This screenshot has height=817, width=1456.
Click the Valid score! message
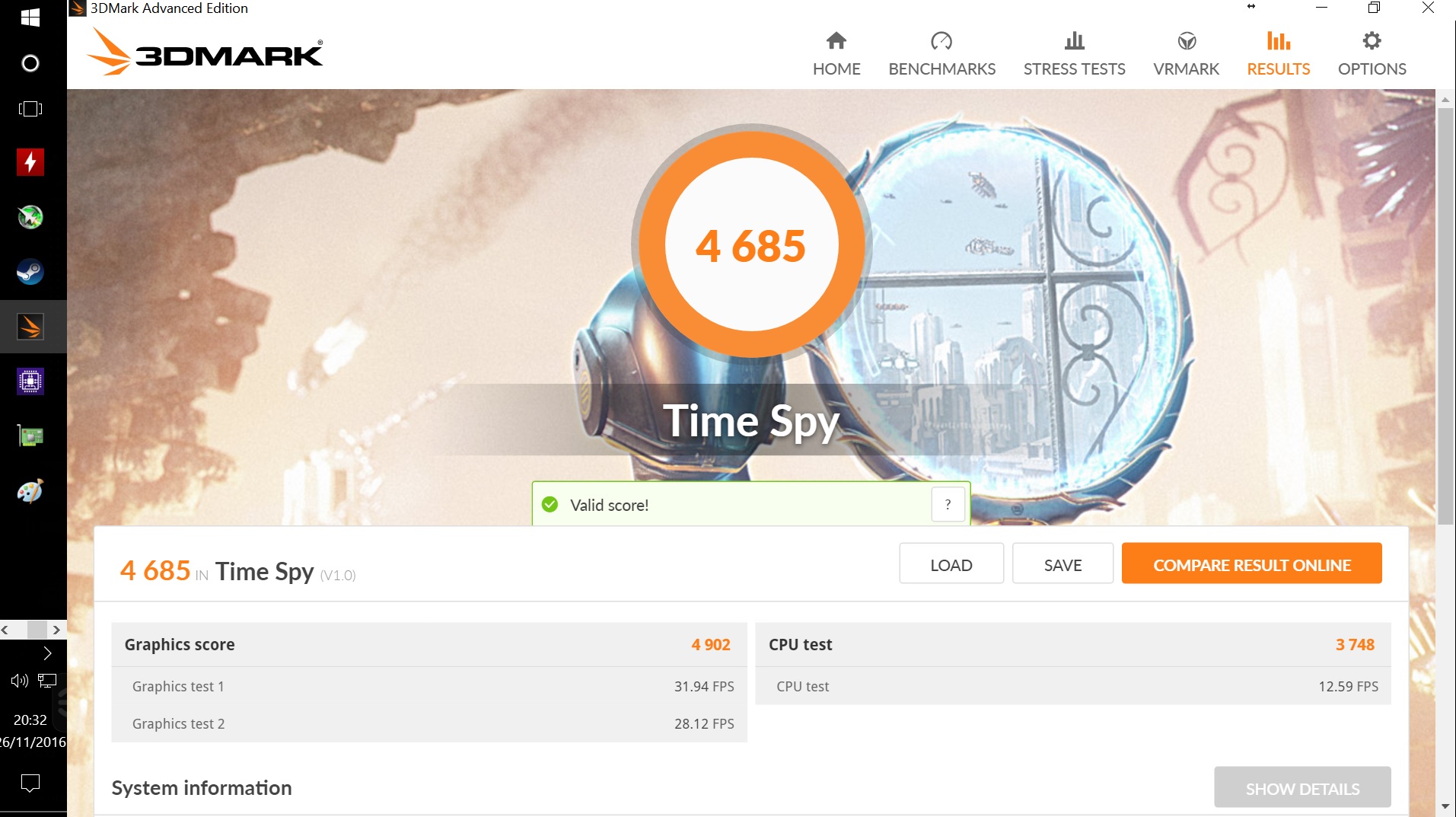click(609, 505)
